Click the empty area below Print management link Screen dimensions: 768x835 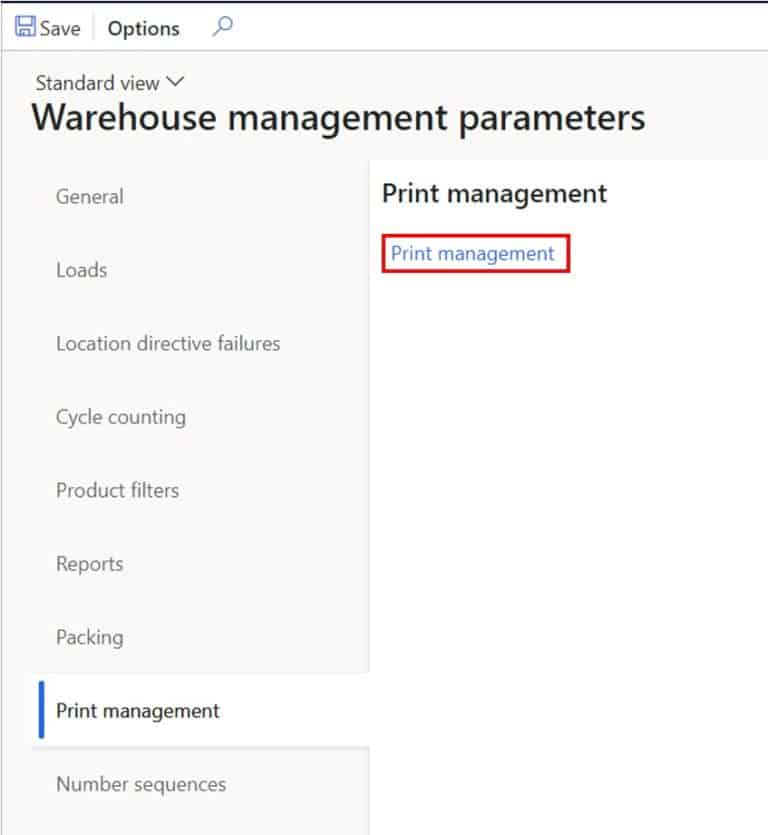point(560,500)
